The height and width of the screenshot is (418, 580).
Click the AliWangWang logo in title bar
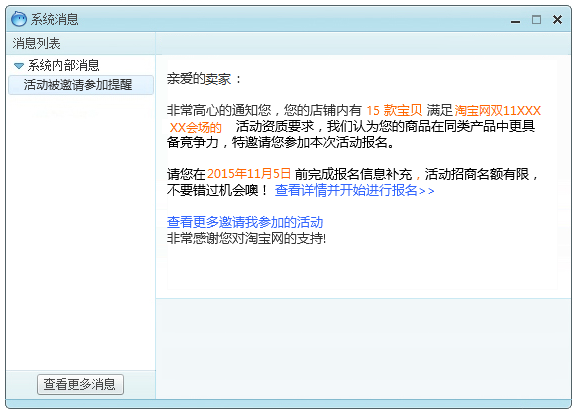click(18, 18)
